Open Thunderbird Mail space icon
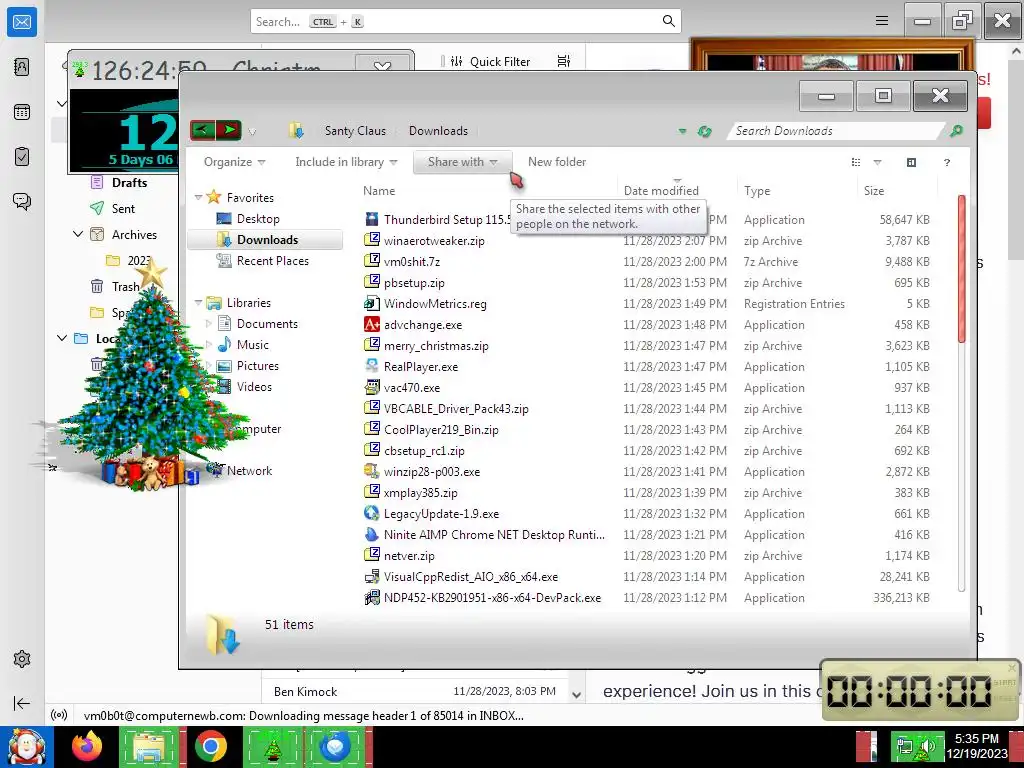This screenshot has width=1024, height=768. coord(22,22)
